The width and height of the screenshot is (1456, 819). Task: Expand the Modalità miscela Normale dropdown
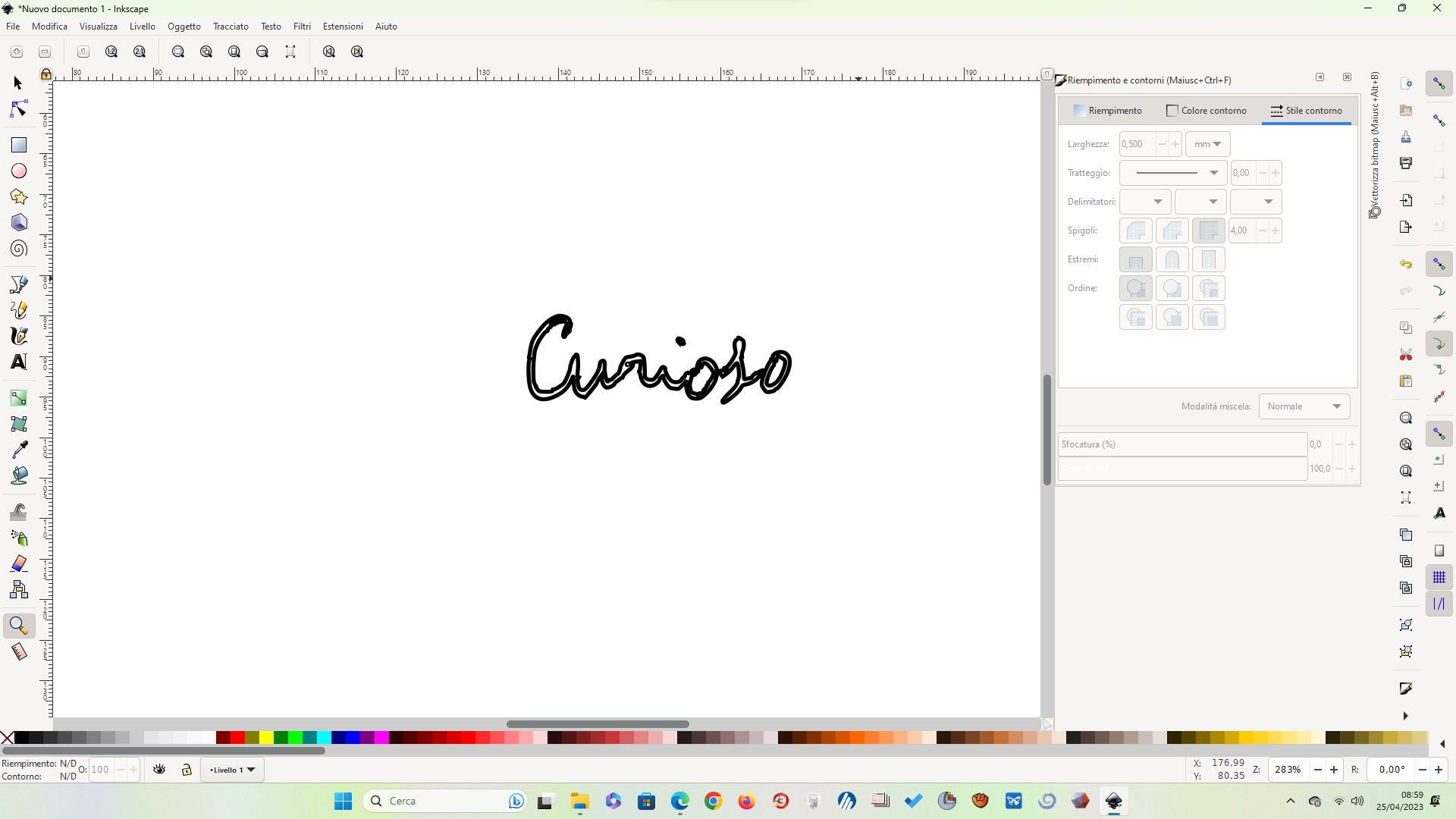point(1304,406)
